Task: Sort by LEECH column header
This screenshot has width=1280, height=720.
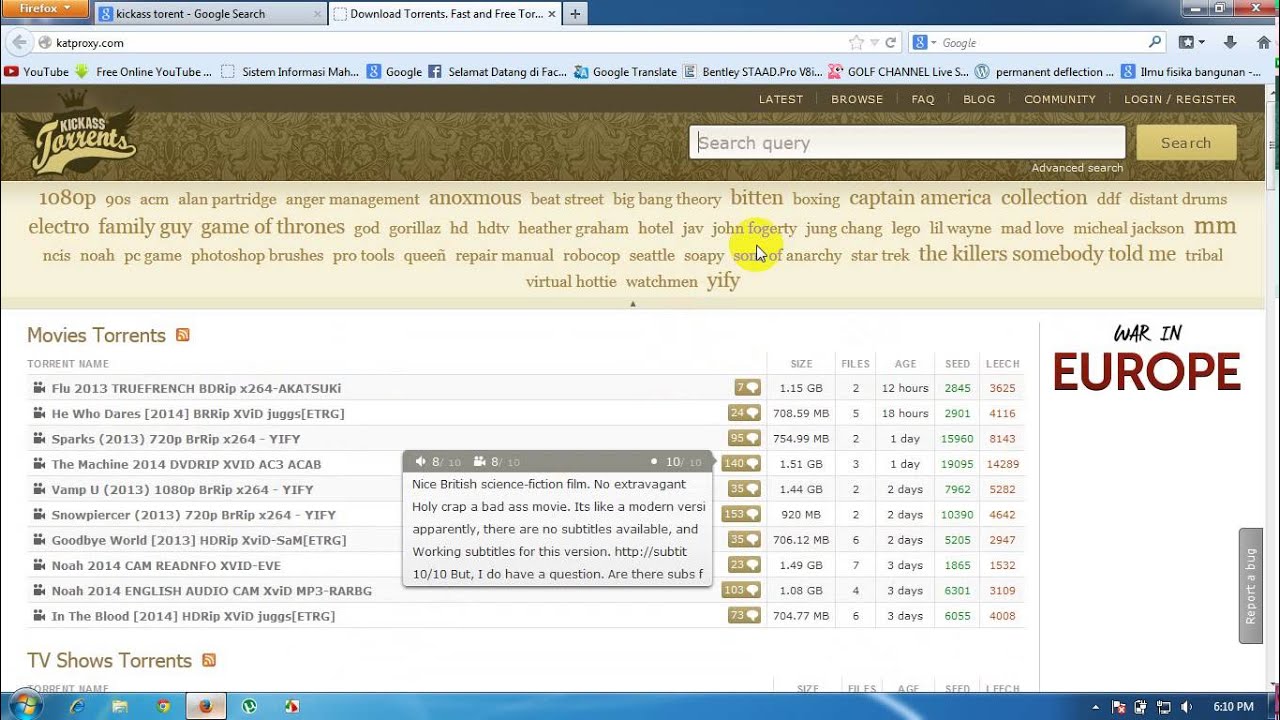Action: (x=1002, y=364)
